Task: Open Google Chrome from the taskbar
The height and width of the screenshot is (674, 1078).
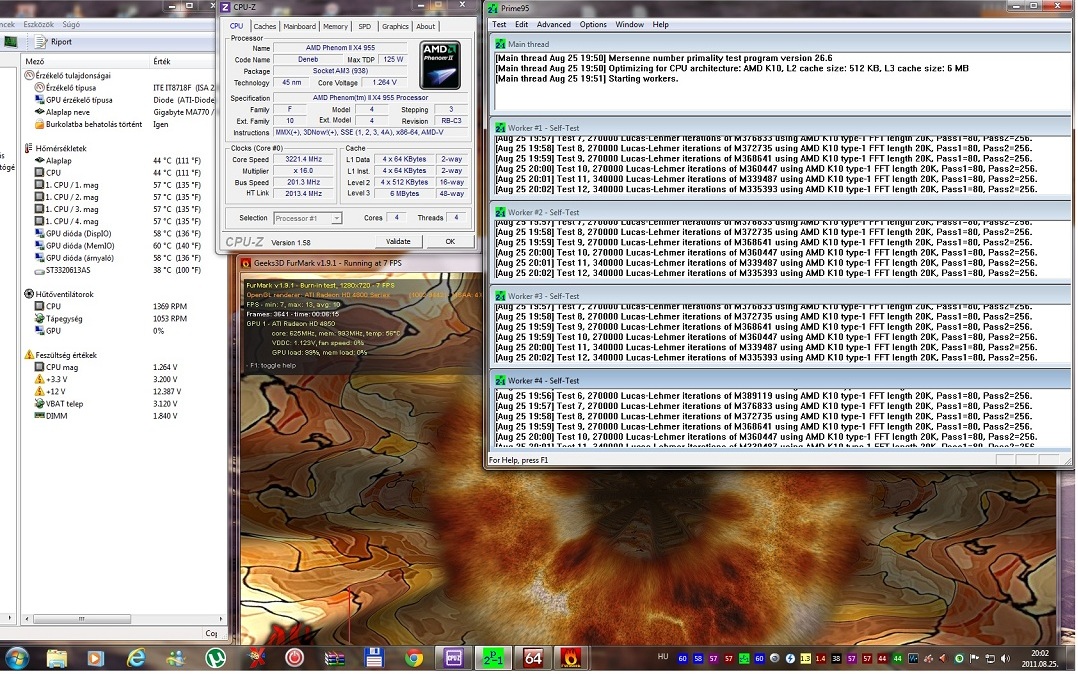Action: (x=414, y=658)
